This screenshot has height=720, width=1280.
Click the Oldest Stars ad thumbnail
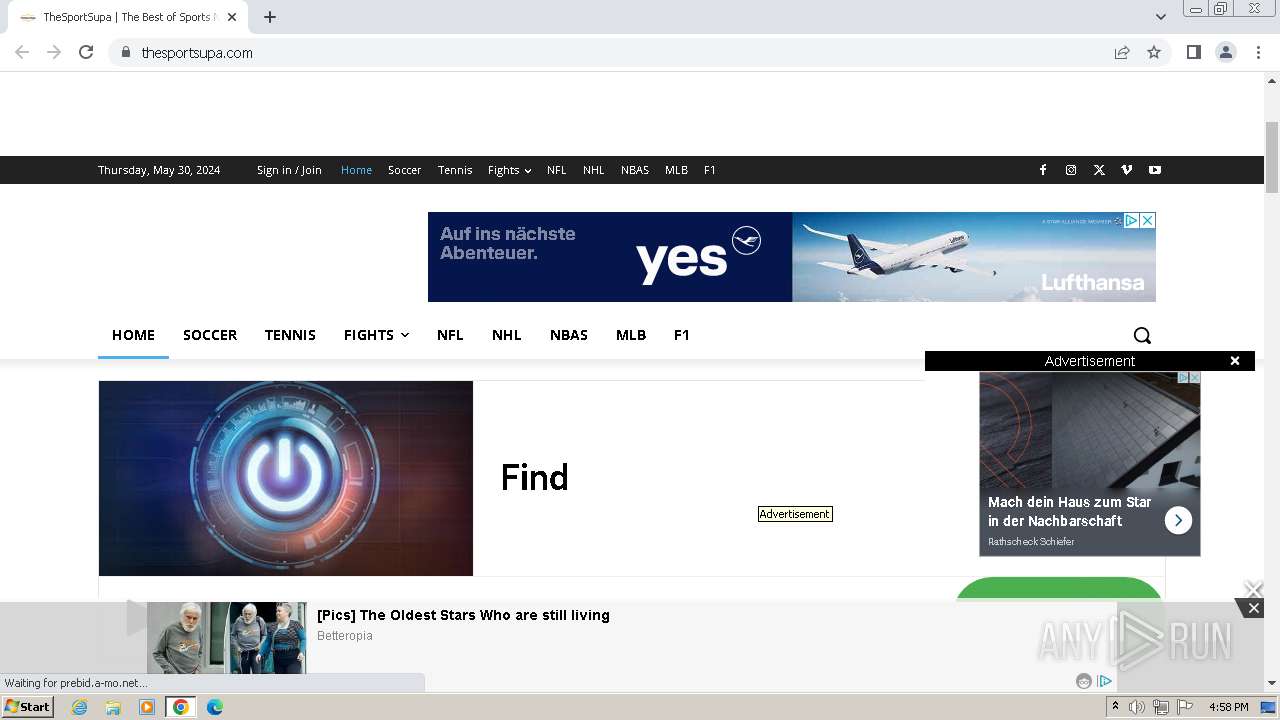tap(227, 638)
